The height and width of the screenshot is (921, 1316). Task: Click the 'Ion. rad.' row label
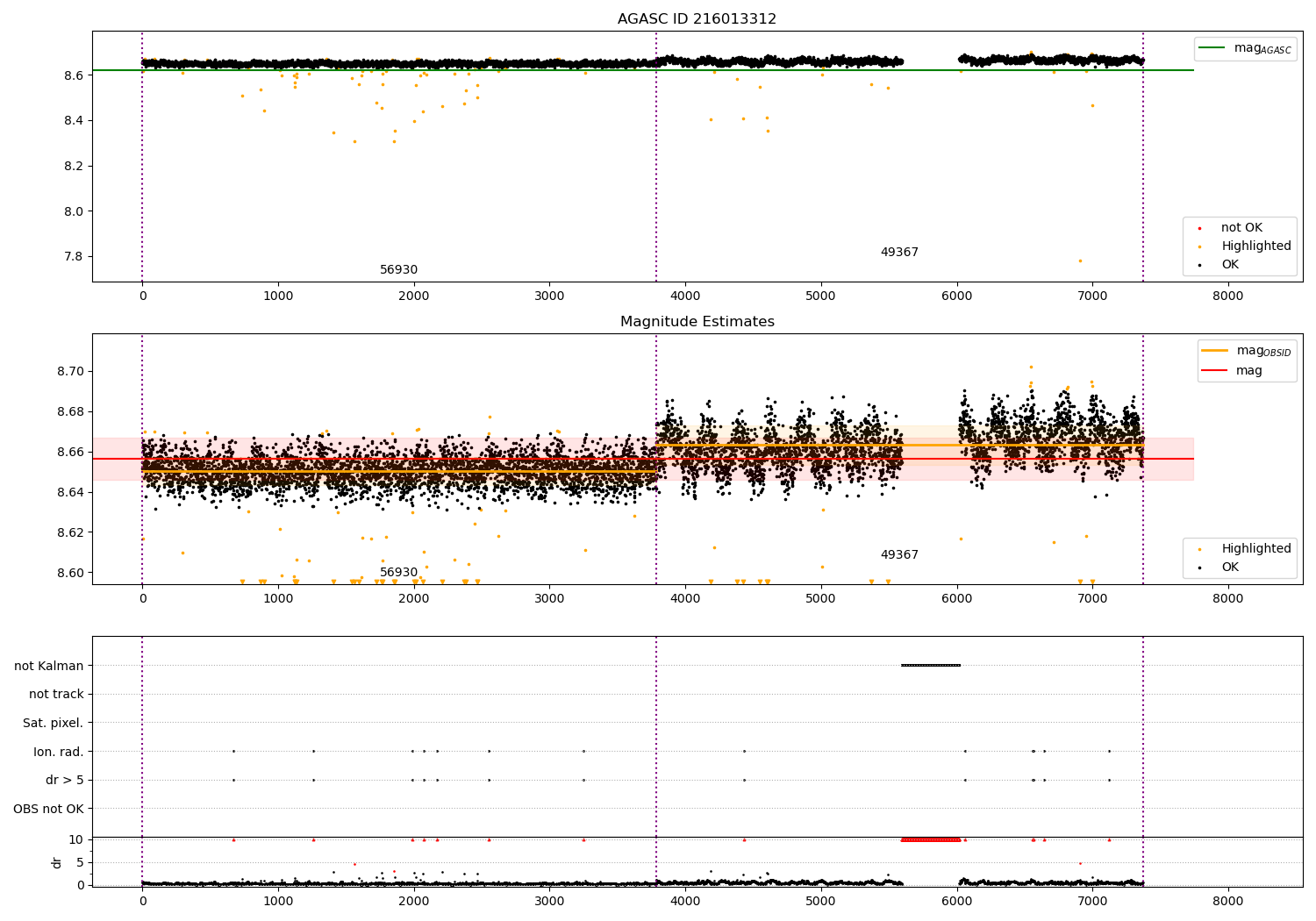(58, 752)
